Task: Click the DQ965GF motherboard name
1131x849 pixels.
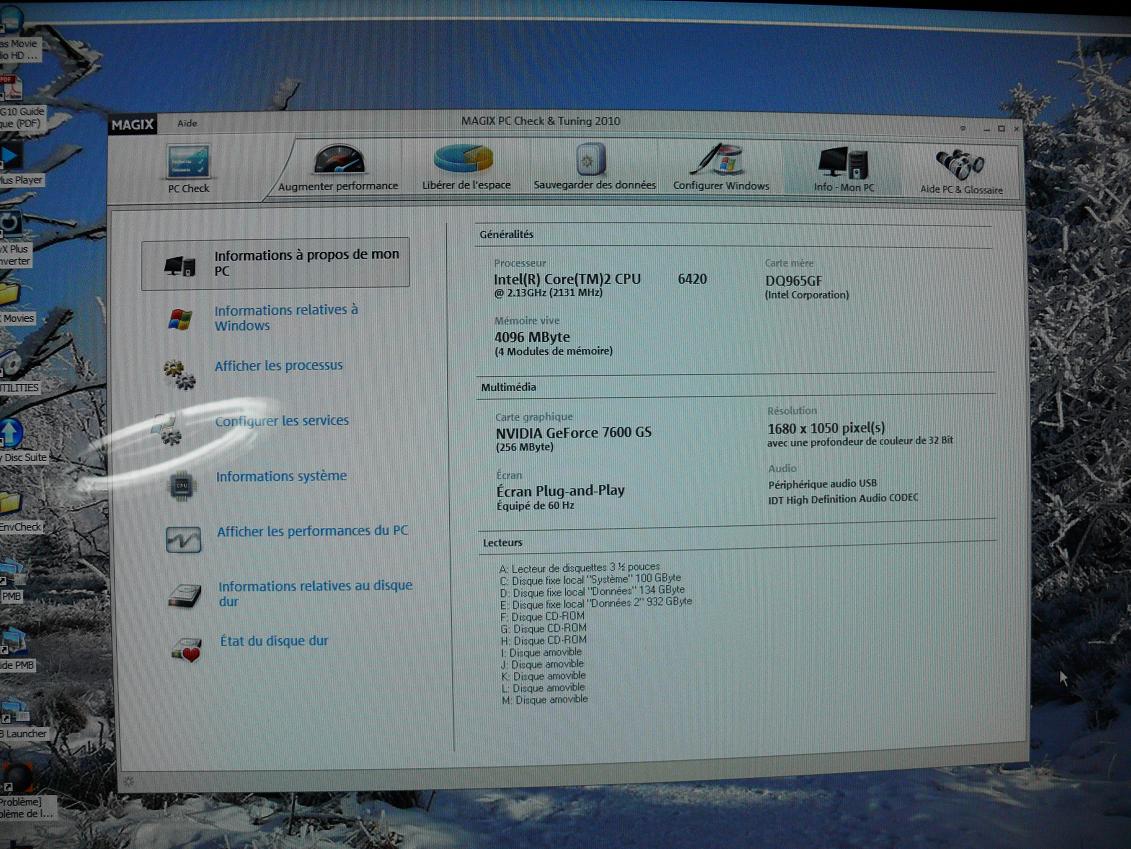Action: point(793,281)
